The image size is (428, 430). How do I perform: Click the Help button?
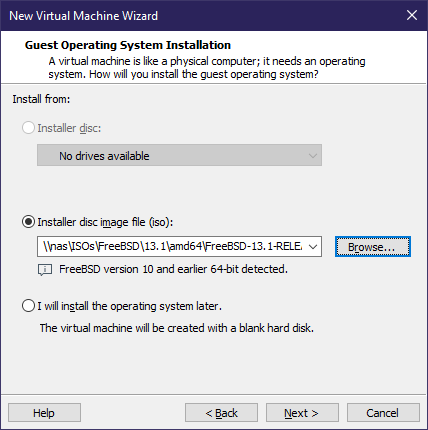click(44, 413)
